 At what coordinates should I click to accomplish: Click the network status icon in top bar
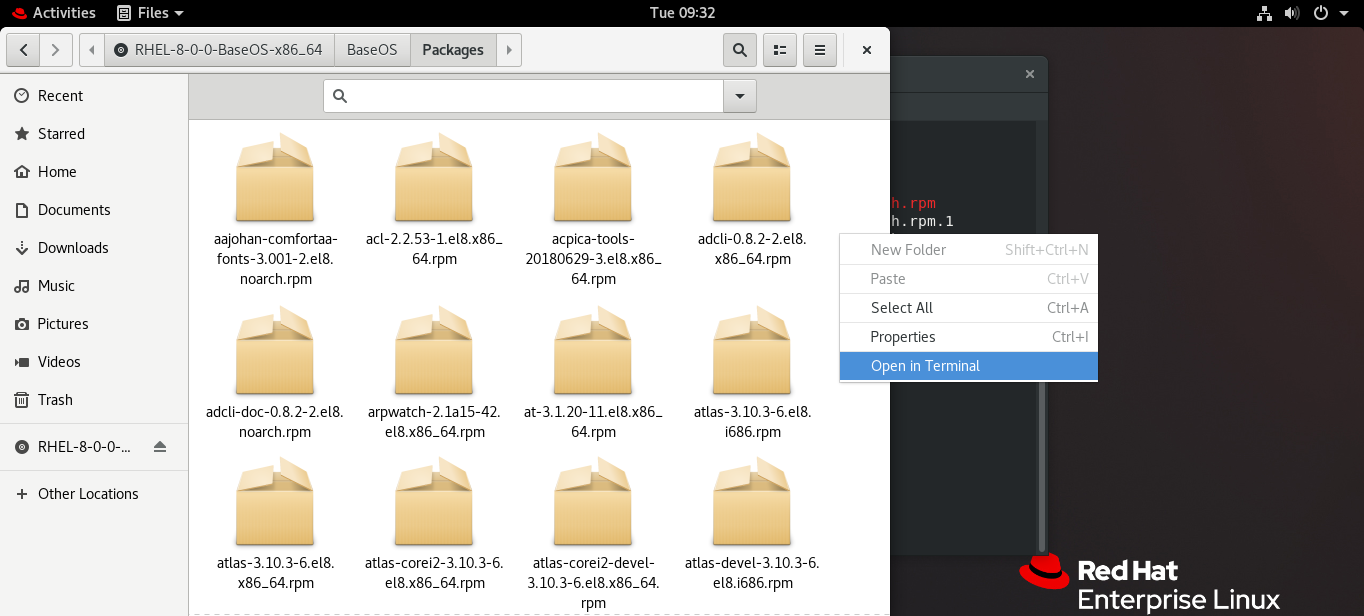pyautogui.click(x=1264, y=13)
